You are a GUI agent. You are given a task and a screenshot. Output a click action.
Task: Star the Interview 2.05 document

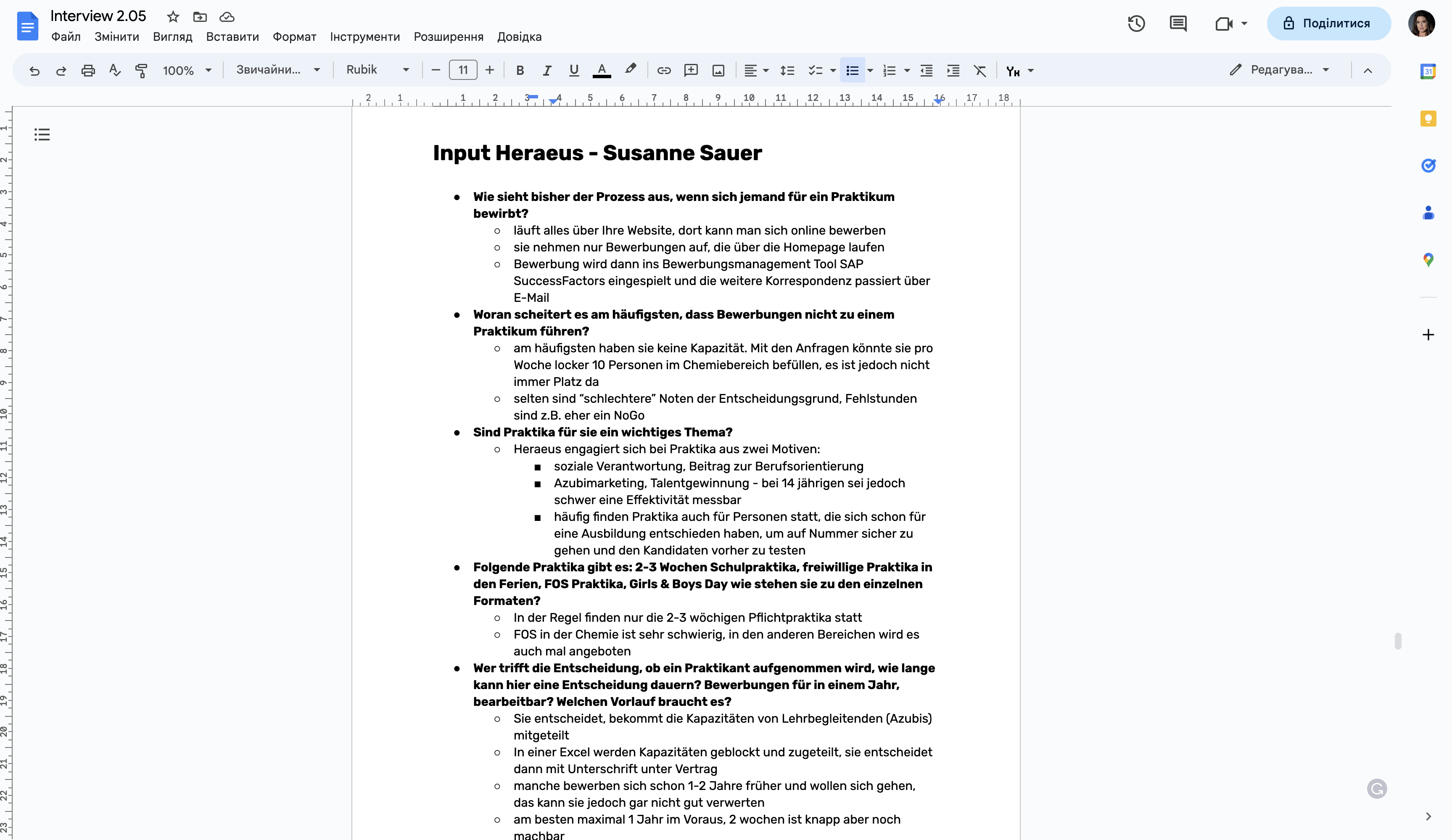tap(173, 17)
